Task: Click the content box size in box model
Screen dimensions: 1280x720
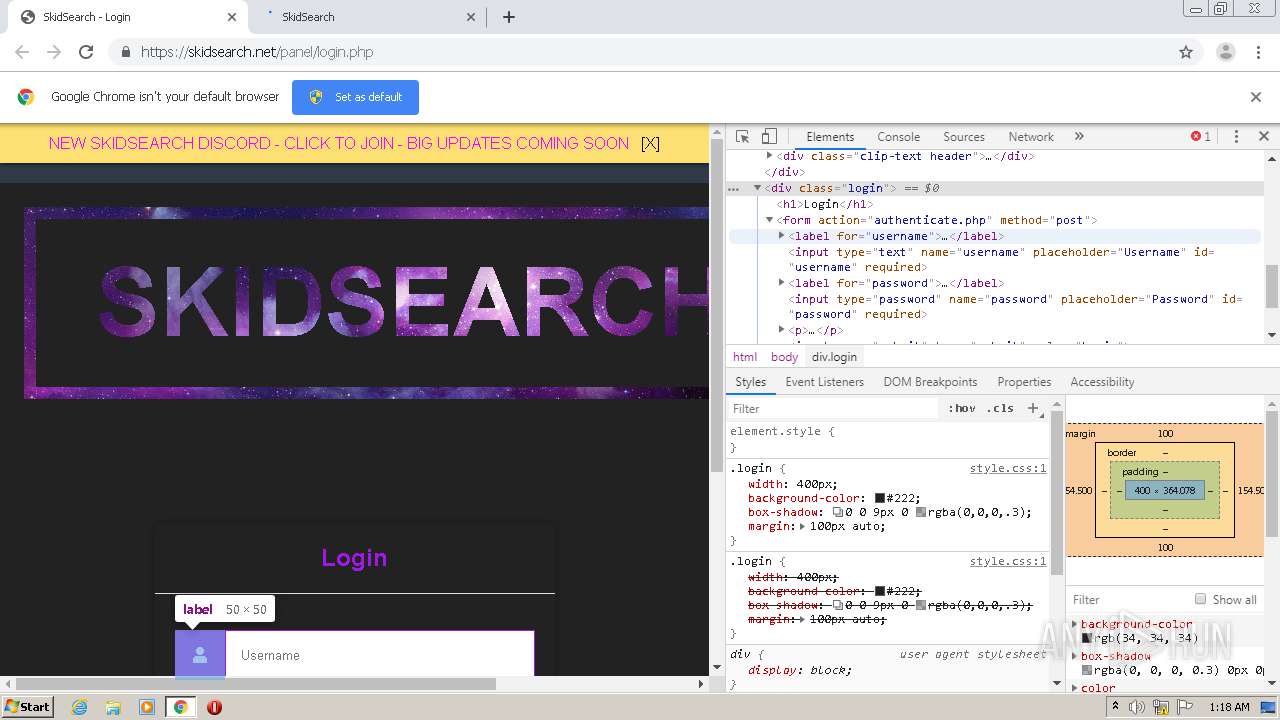Action: pyautogui.click(x=1164, y=491)
